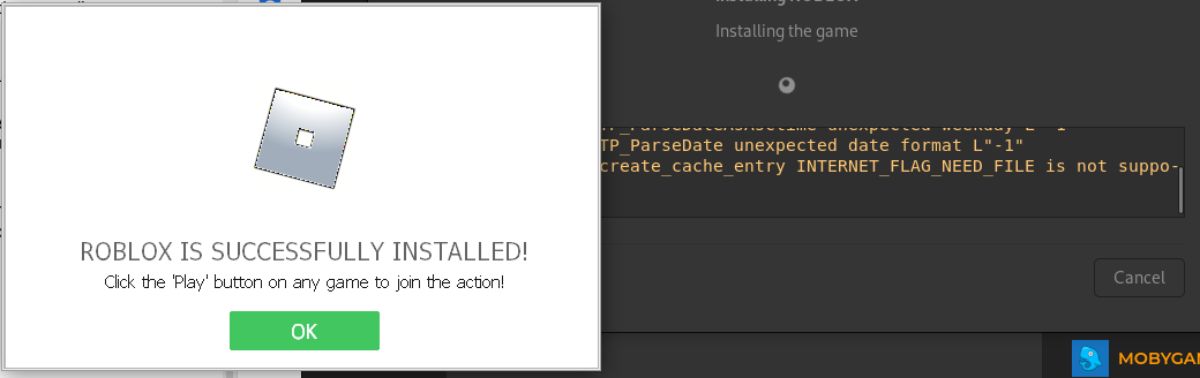The image size is (1200, 378).
Task: Click the 'Play' button instruction text
Action: coord(304,282)
